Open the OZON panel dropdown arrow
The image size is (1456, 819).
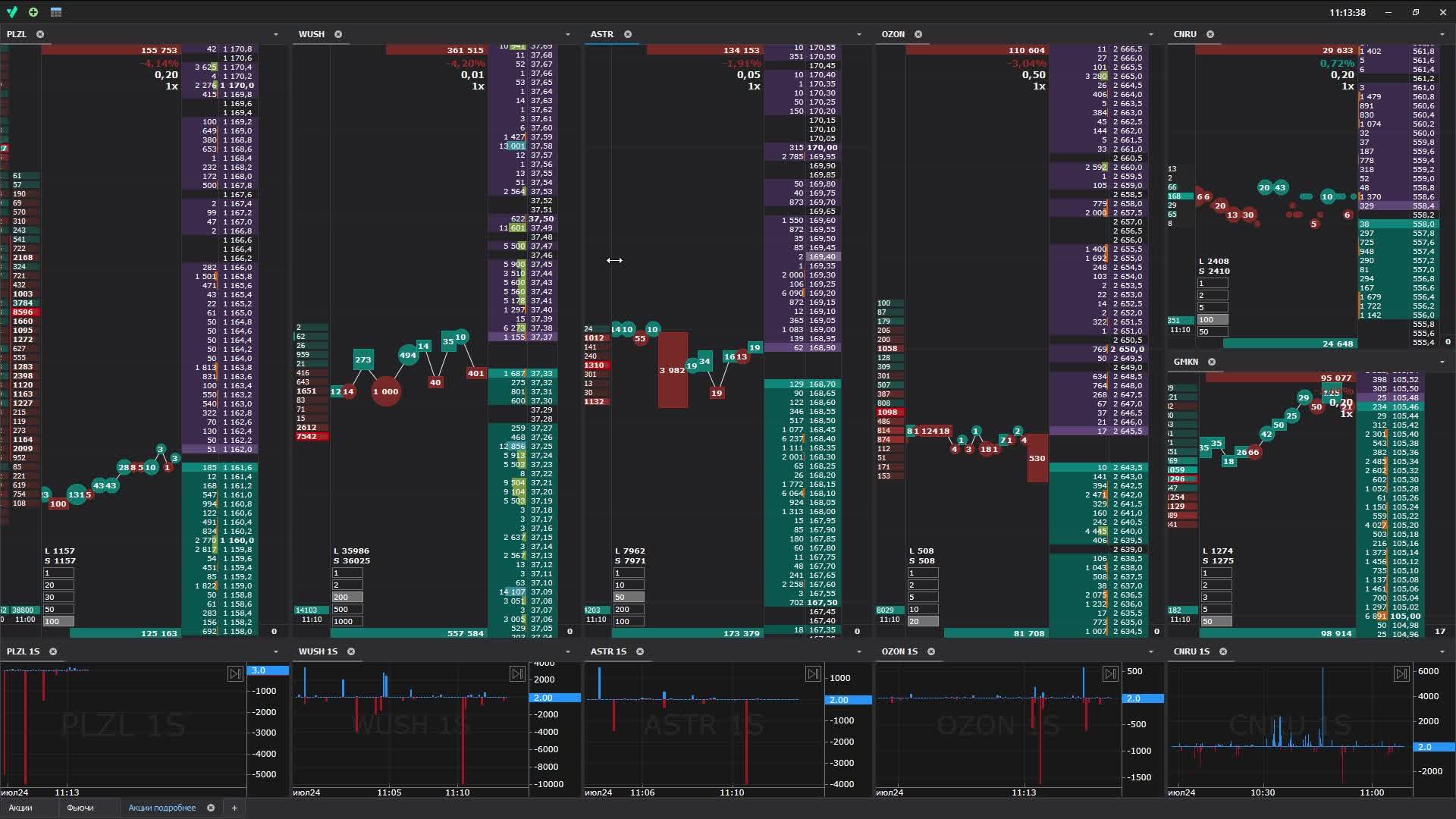1150,34
